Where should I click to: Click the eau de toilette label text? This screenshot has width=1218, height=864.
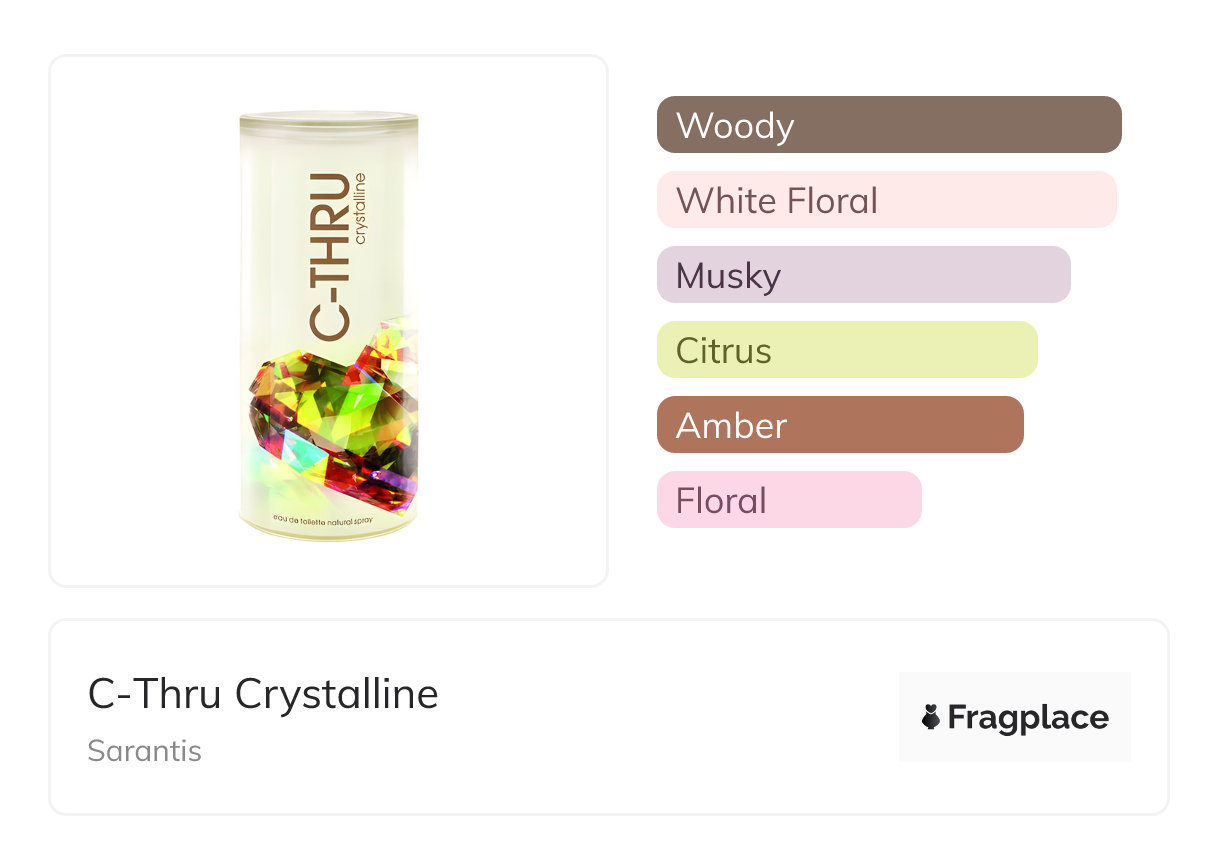(332, 520)
